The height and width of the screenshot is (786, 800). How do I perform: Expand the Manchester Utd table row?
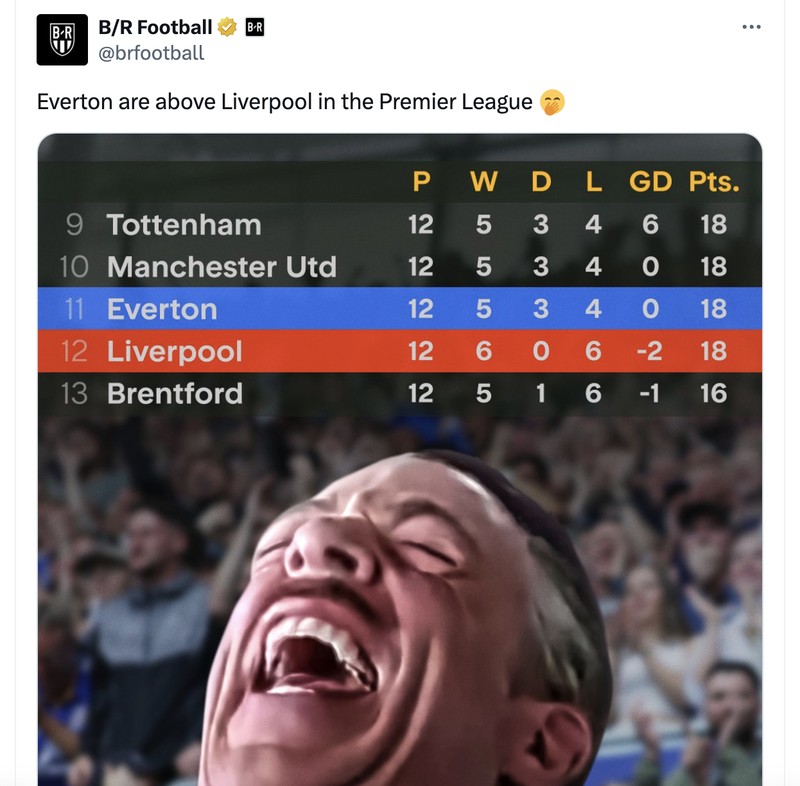pyautogui.click(x=400, y=267)
